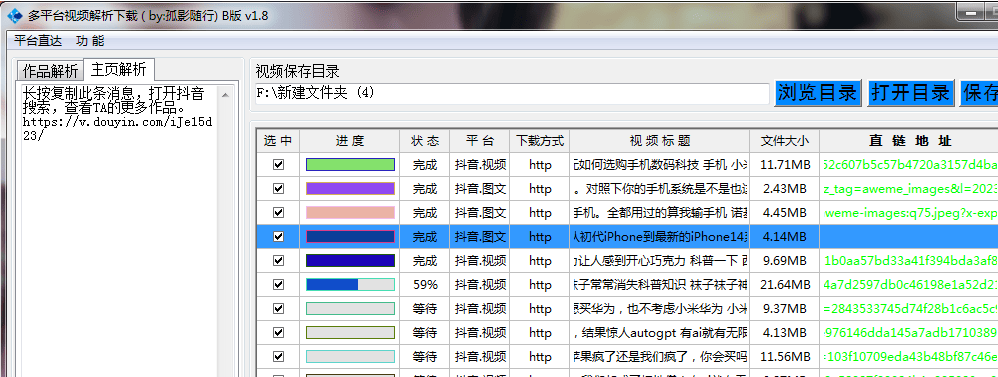Uncheck the 4.13MB row checkbox
The width and height of the screenshot is (998, 377).
pos(278,332)
